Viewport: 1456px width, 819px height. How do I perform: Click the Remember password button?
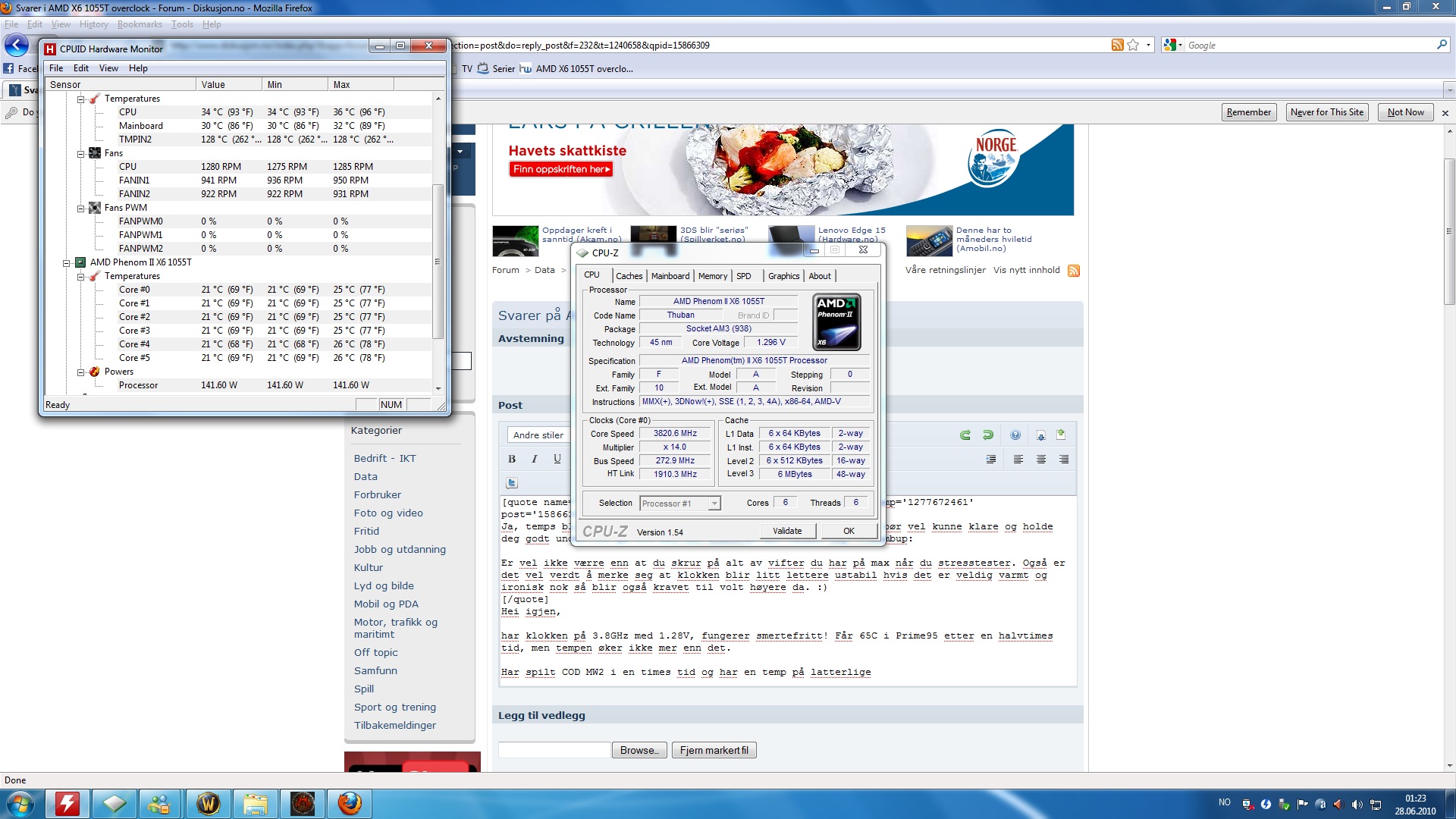point(1248,112)
